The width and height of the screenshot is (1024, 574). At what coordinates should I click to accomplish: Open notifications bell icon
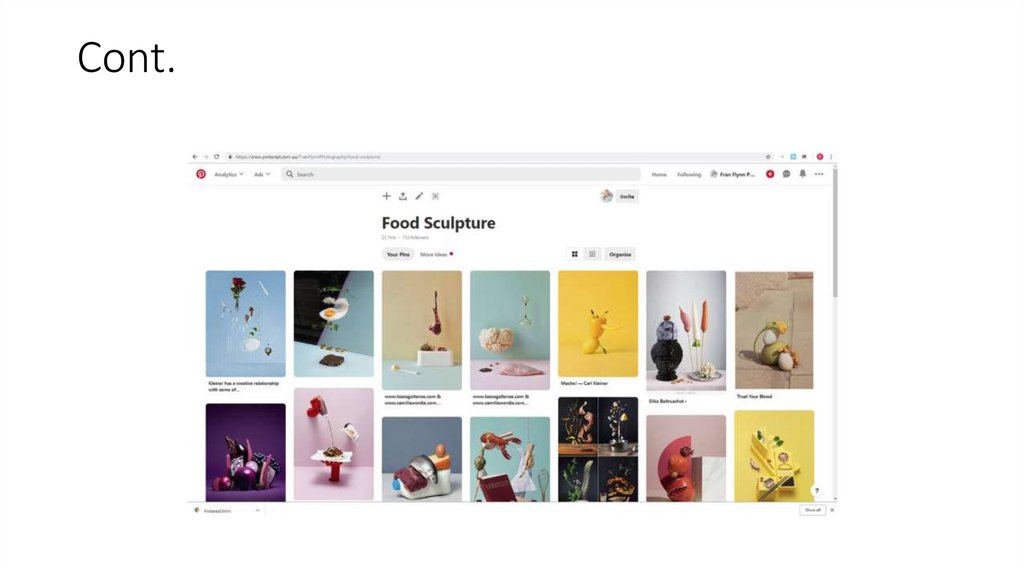pyautogui.click(x=803, y=174)
